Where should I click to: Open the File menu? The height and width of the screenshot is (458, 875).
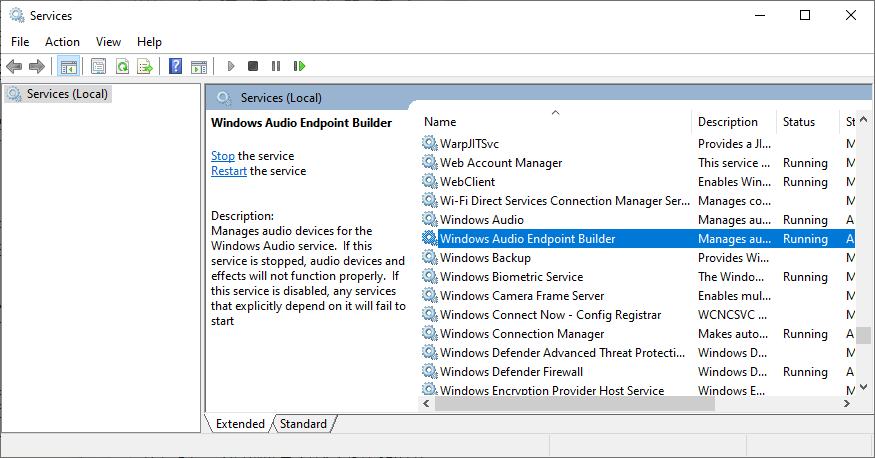(20, 42)
